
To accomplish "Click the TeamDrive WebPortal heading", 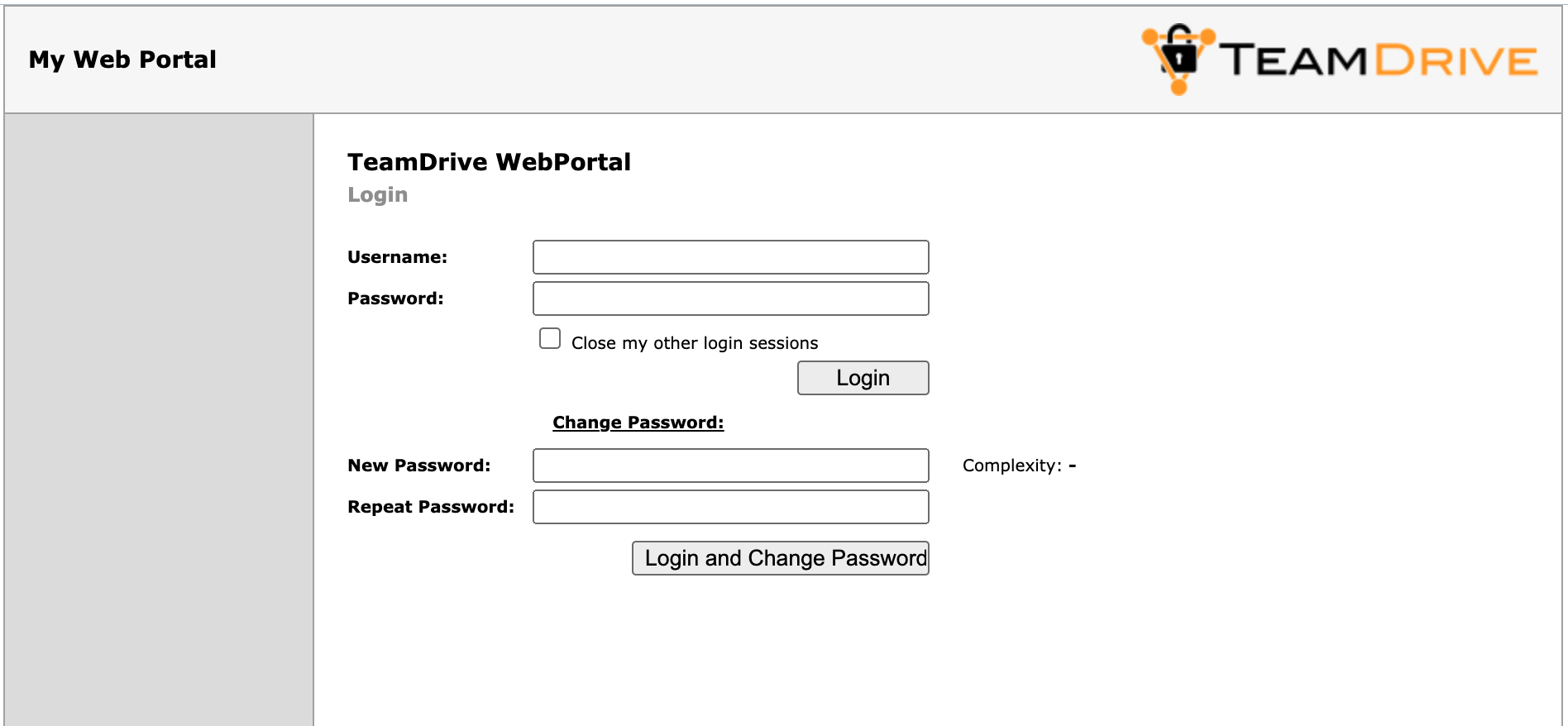I will pyautogui.click(x=489, y=162).
